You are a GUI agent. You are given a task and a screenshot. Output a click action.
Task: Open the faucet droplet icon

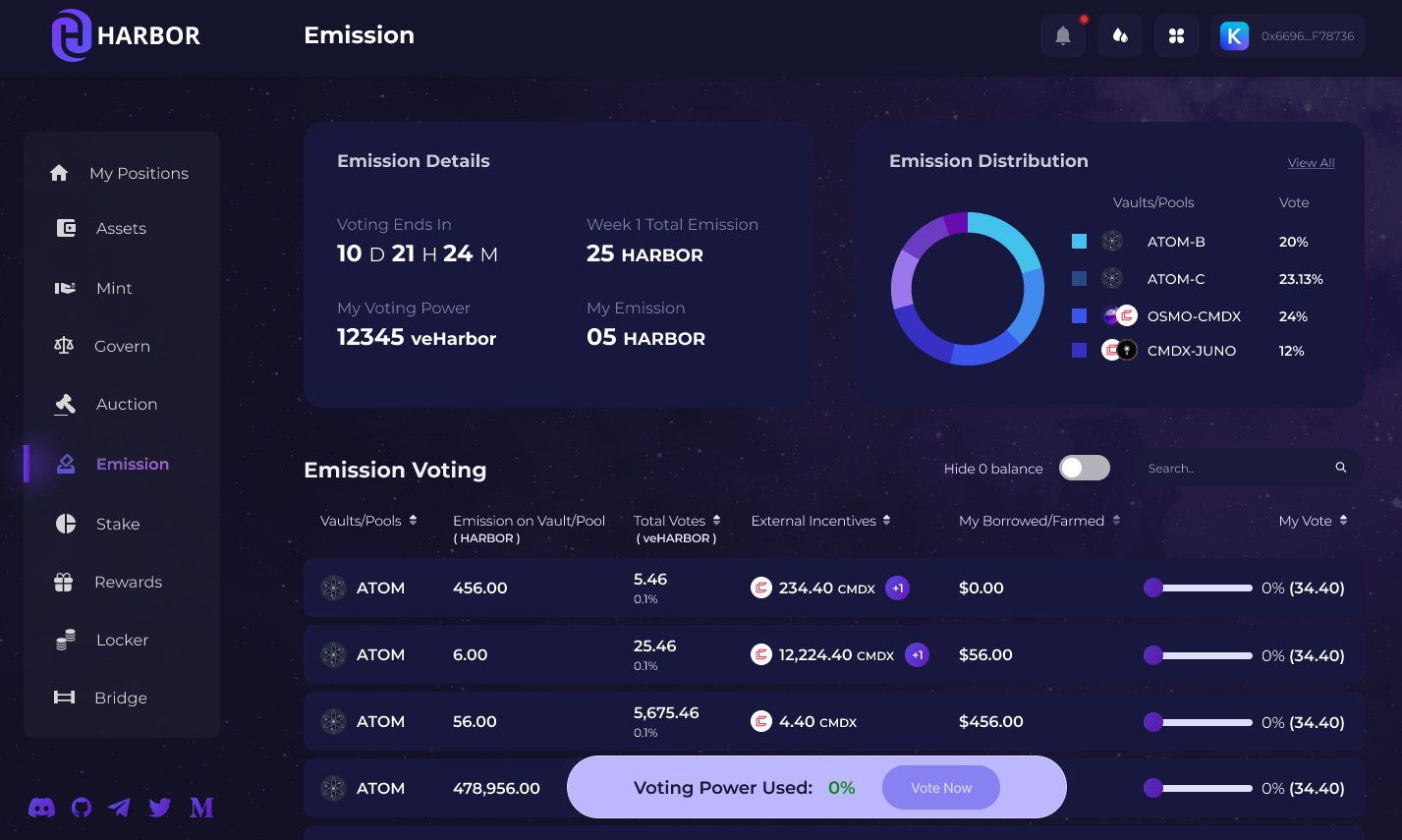[x=1119, y=35]
